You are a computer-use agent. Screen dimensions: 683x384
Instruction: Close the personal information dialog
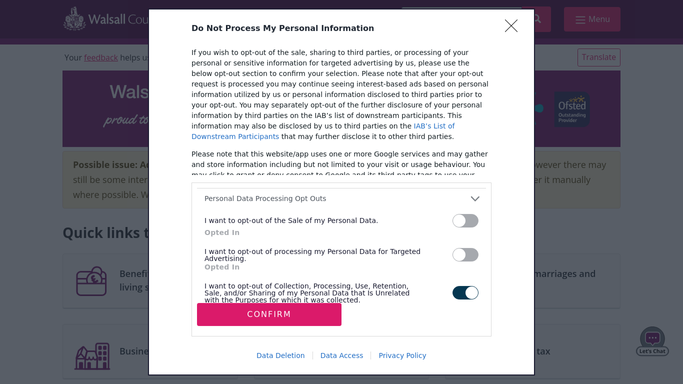(511, 26)
